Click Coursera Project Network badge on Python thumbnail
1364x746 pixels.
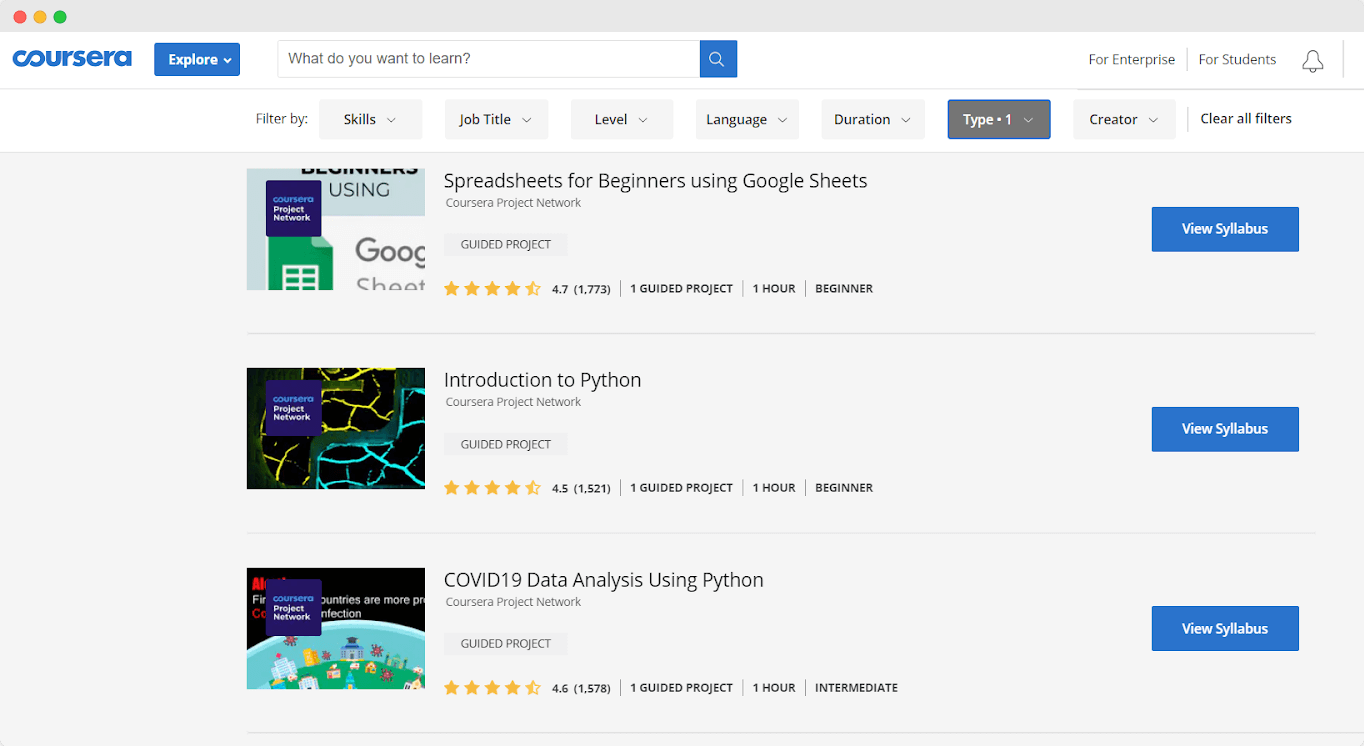point(293,408)
